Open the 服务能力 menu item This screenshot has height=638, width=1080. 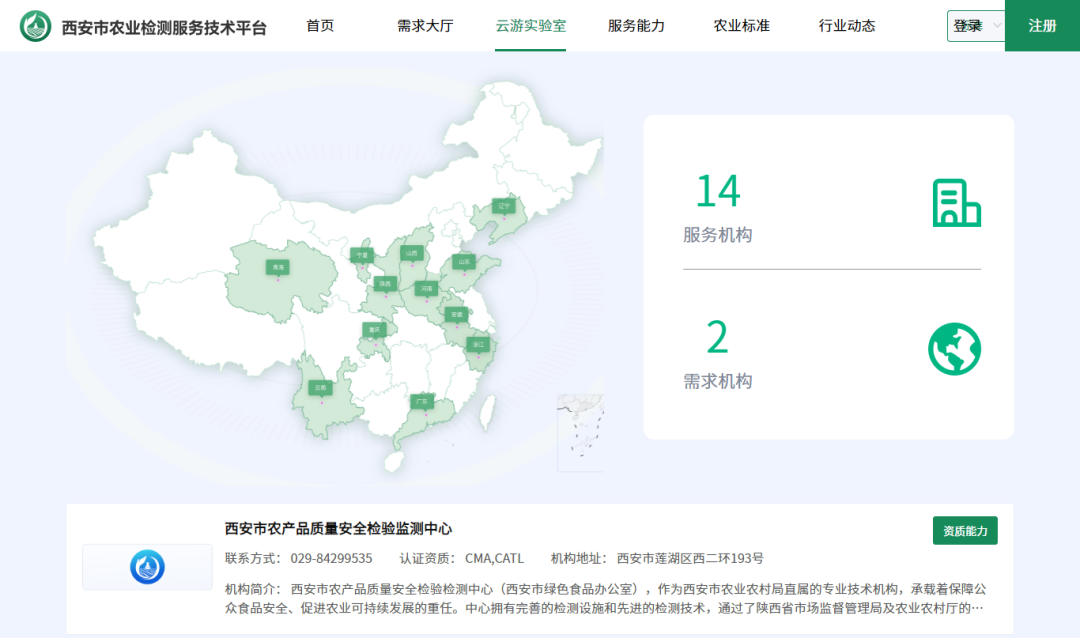click(636, 25)
